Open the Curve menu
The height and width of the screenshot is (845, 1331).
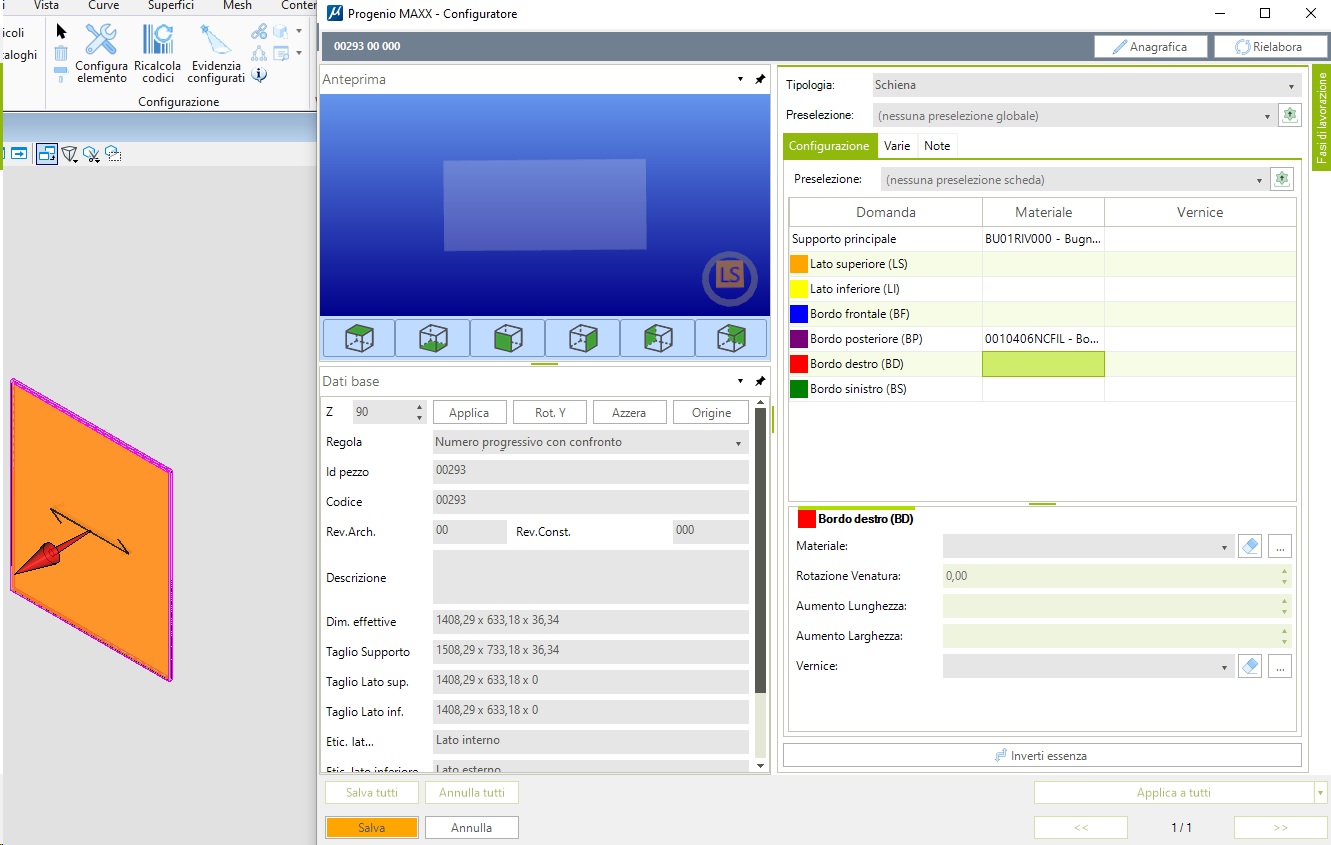click(103, 5)
